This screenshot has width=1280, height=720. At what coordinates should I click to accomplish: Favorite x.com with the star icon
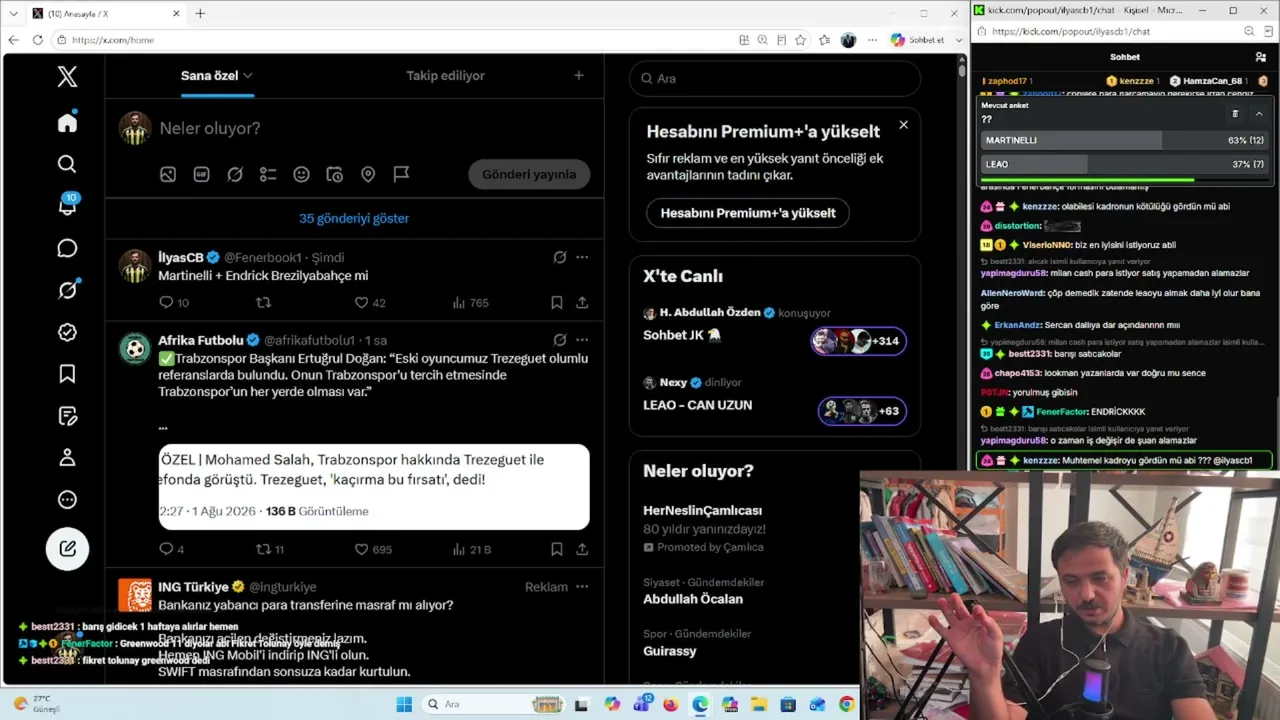801,40
